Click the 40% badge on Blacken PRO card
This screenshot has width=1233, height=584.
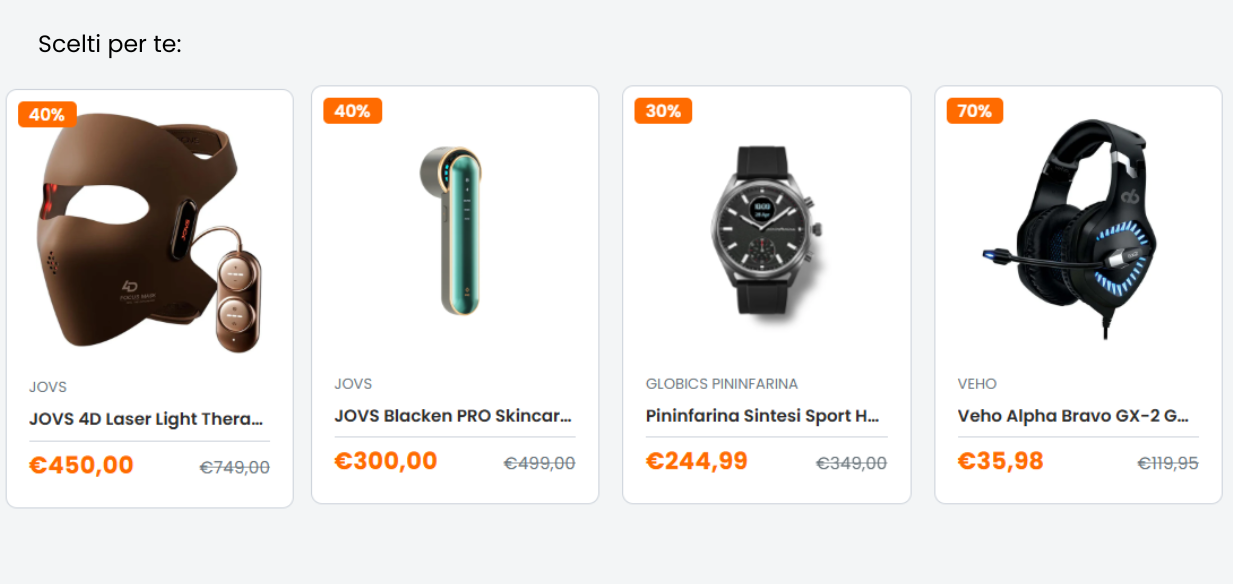(352, 111)
